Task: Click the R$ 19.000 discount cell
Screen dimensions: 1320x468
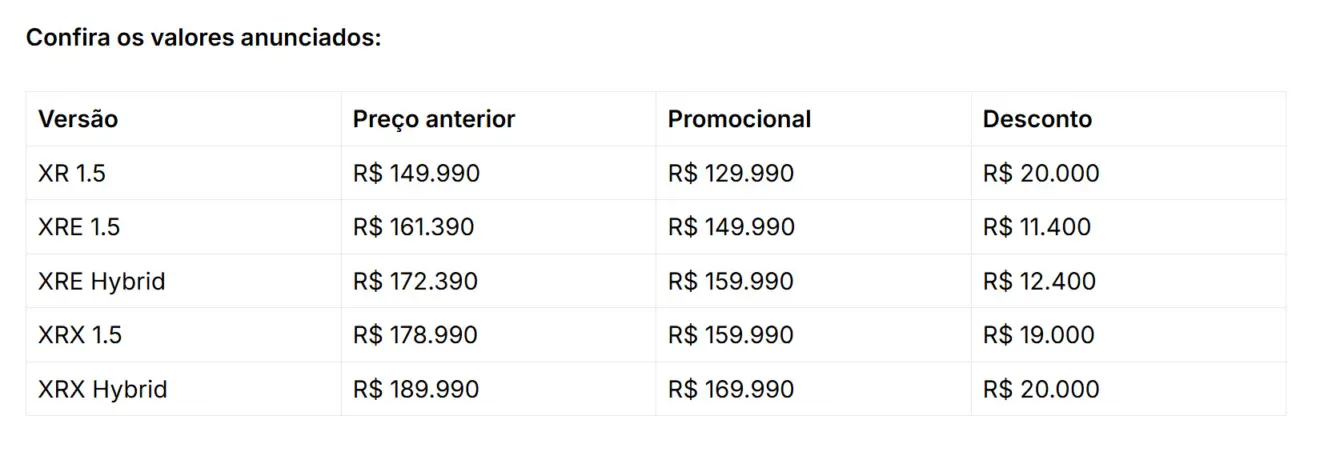Action: pos(1128,335)
